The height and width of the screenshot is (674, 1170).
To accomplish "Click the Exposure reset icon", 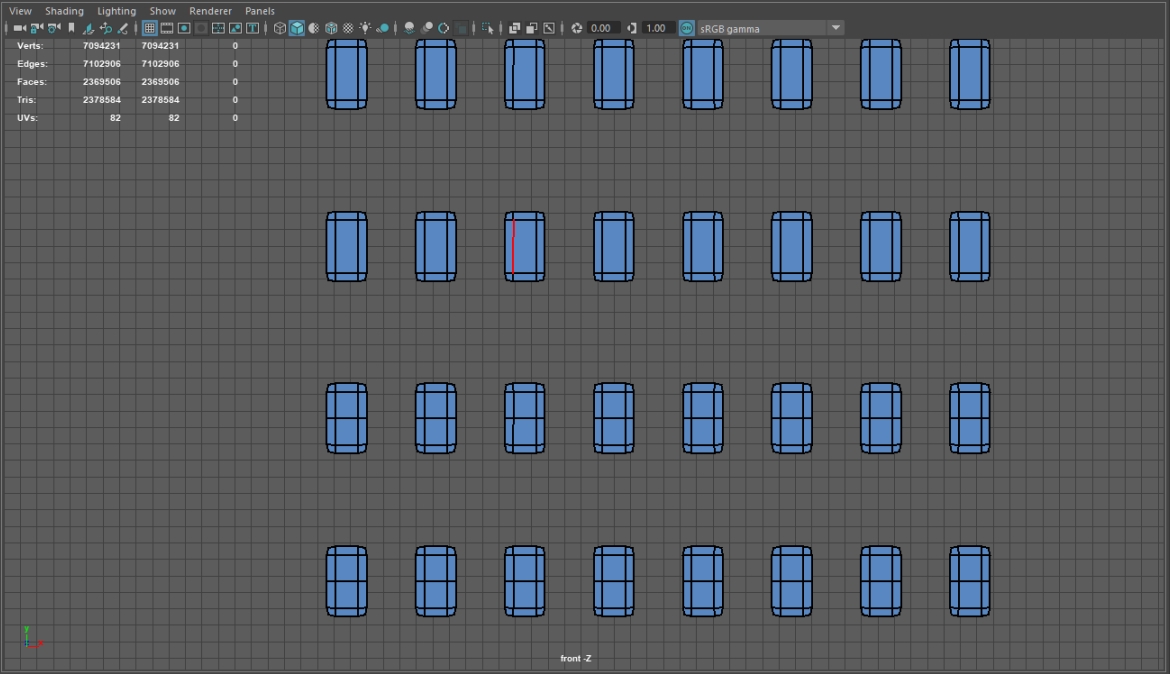I will [577, 28].
